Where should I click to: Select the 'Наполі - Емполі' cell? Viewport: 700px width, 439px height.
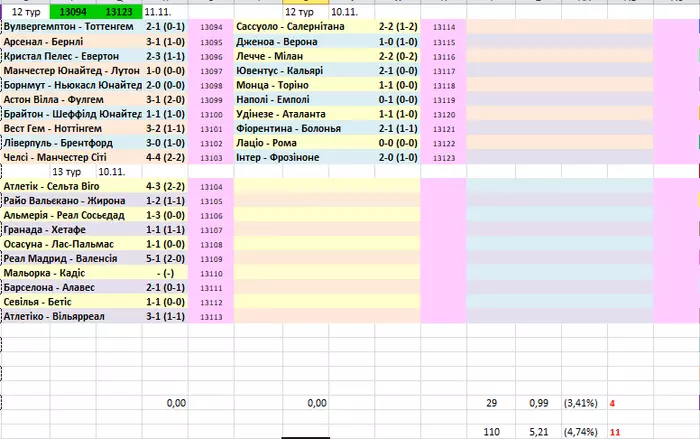304,100
